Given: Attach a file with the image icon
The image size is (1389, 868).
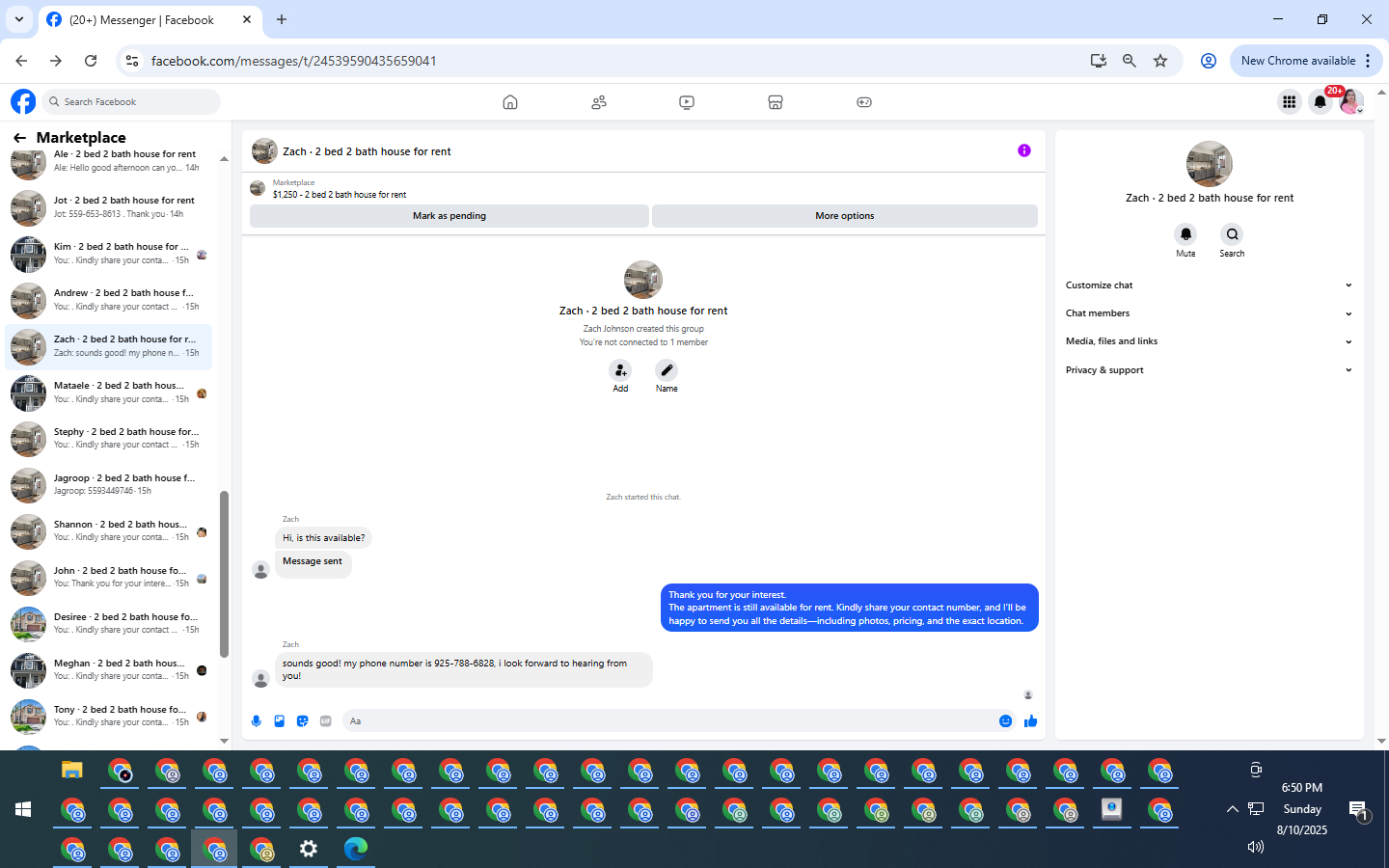Looking at the screenshot, I should tap(280, 721).
